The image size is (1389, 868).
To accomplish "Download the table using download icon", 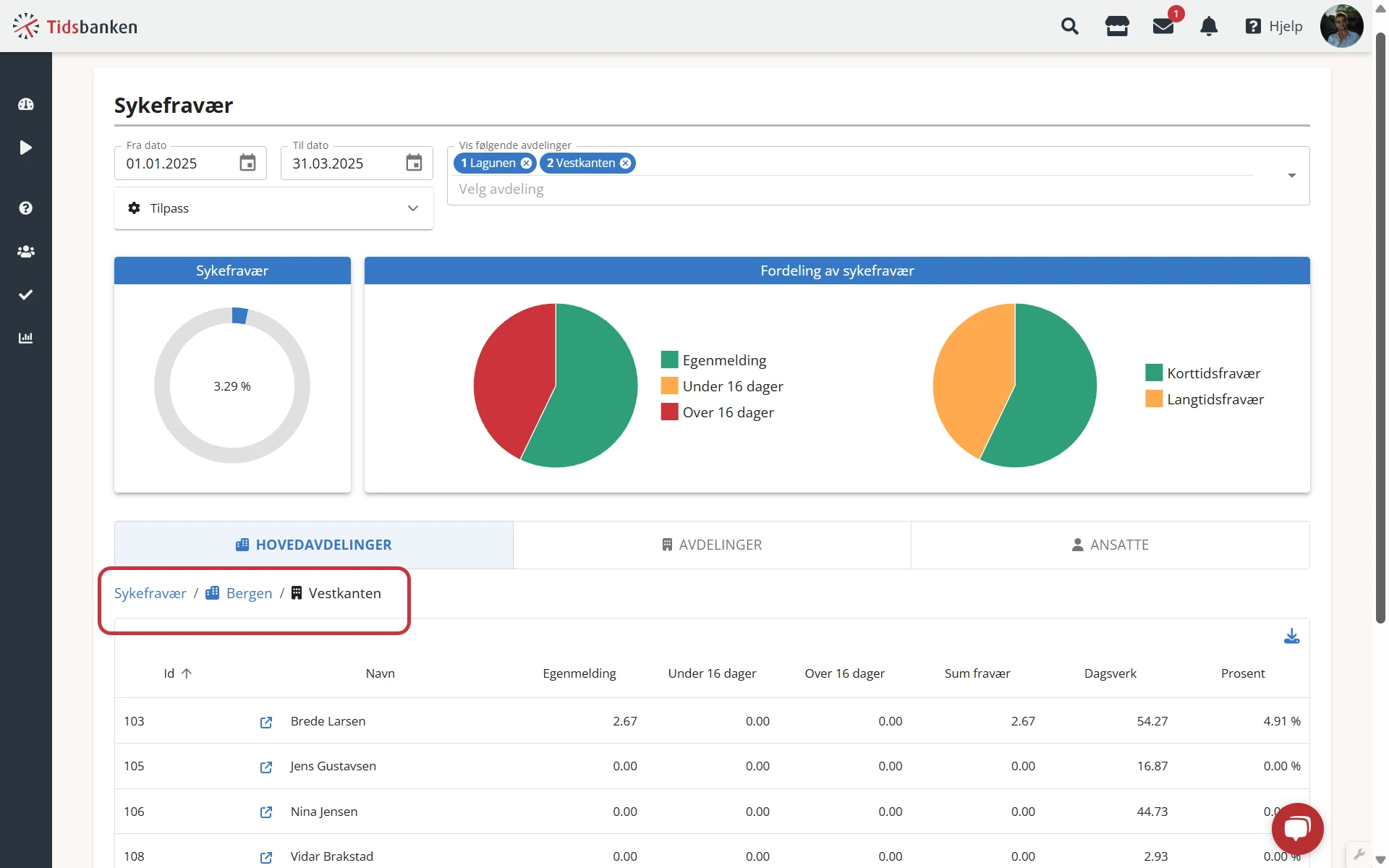I will point(1291,637).
